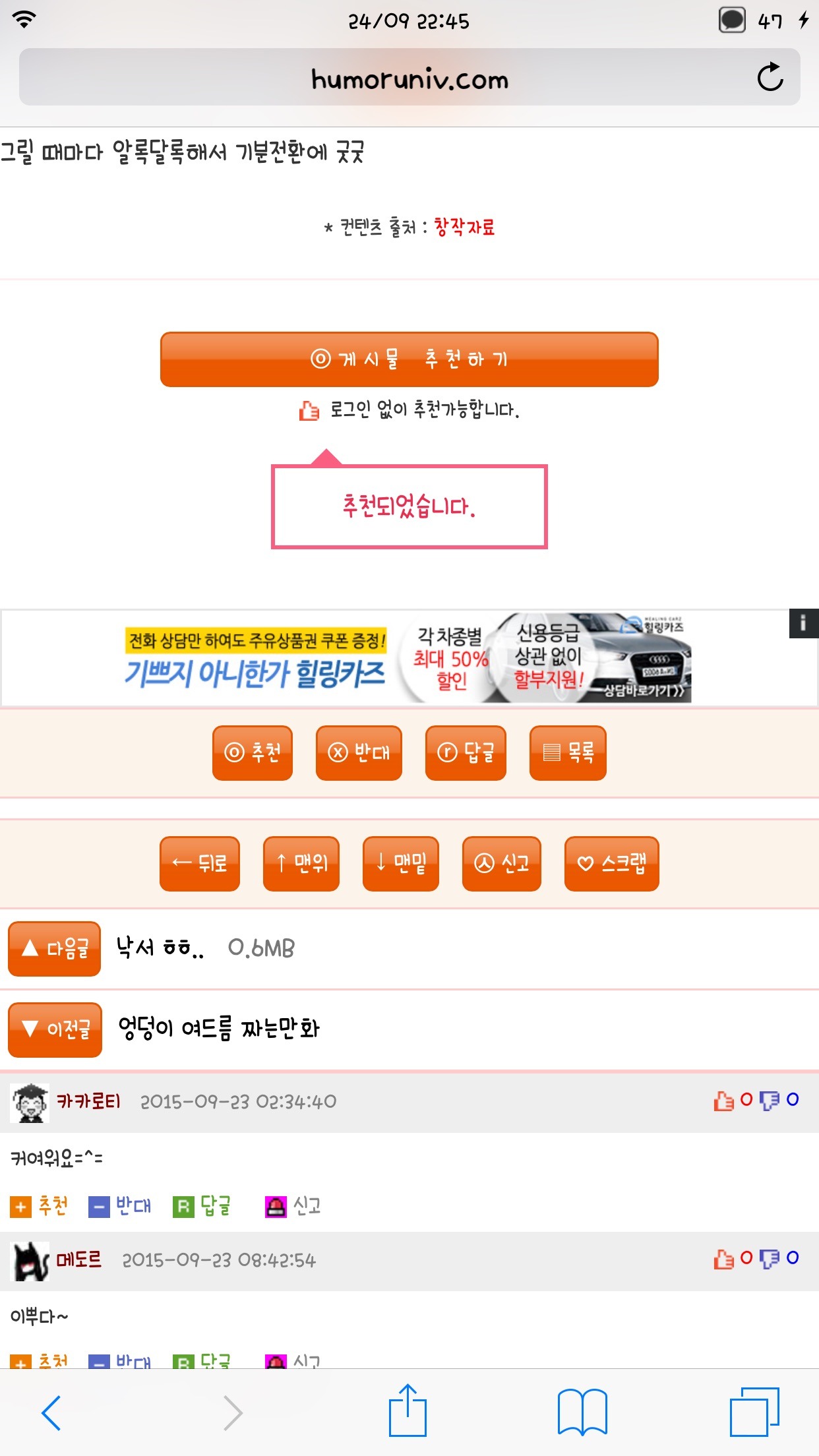
Task: Go to the list via 목록 button
Action: click(568, 752)
